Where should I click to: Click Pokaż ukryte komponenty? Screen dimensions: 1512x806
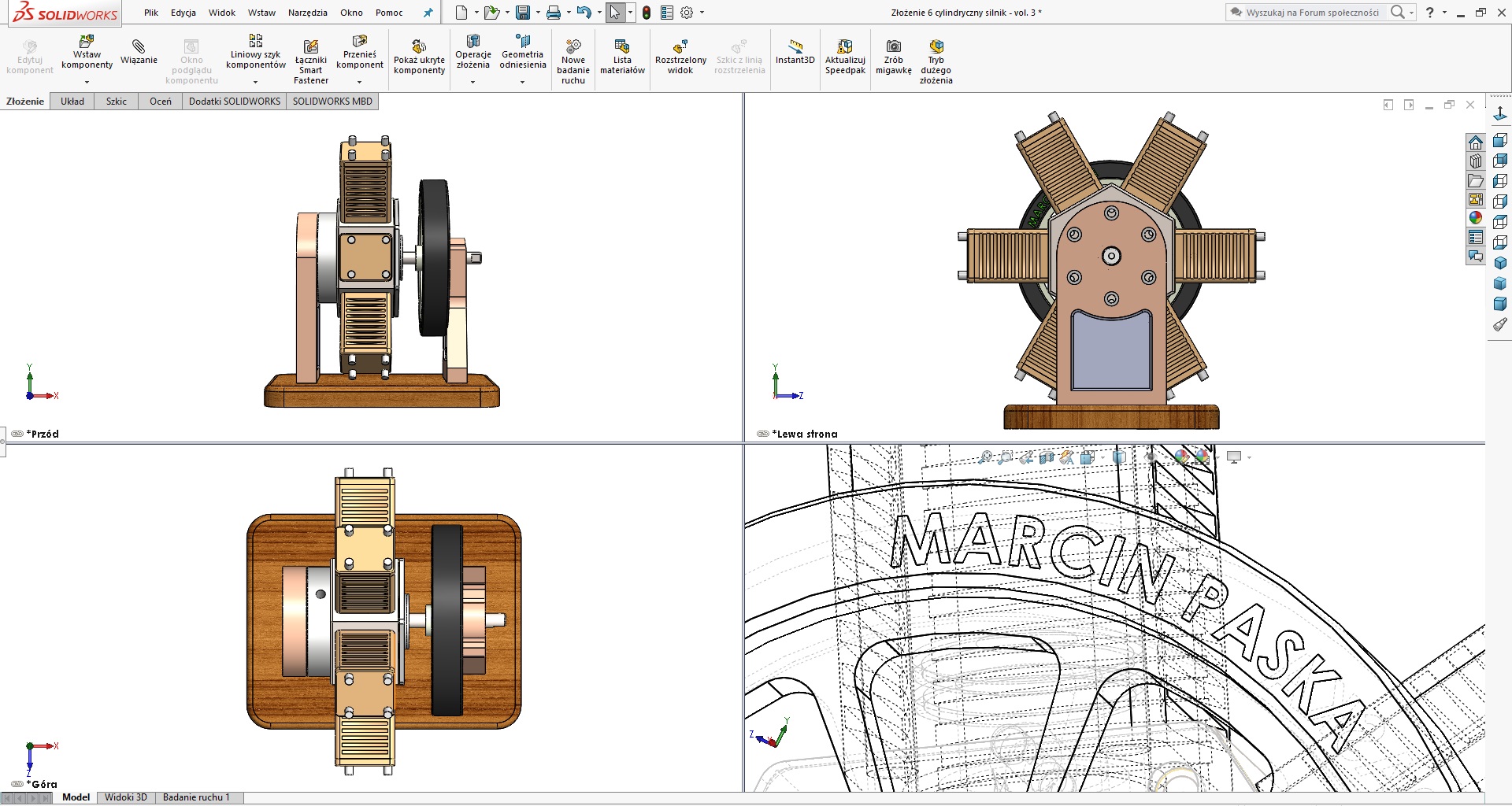[x=419, y=55]
